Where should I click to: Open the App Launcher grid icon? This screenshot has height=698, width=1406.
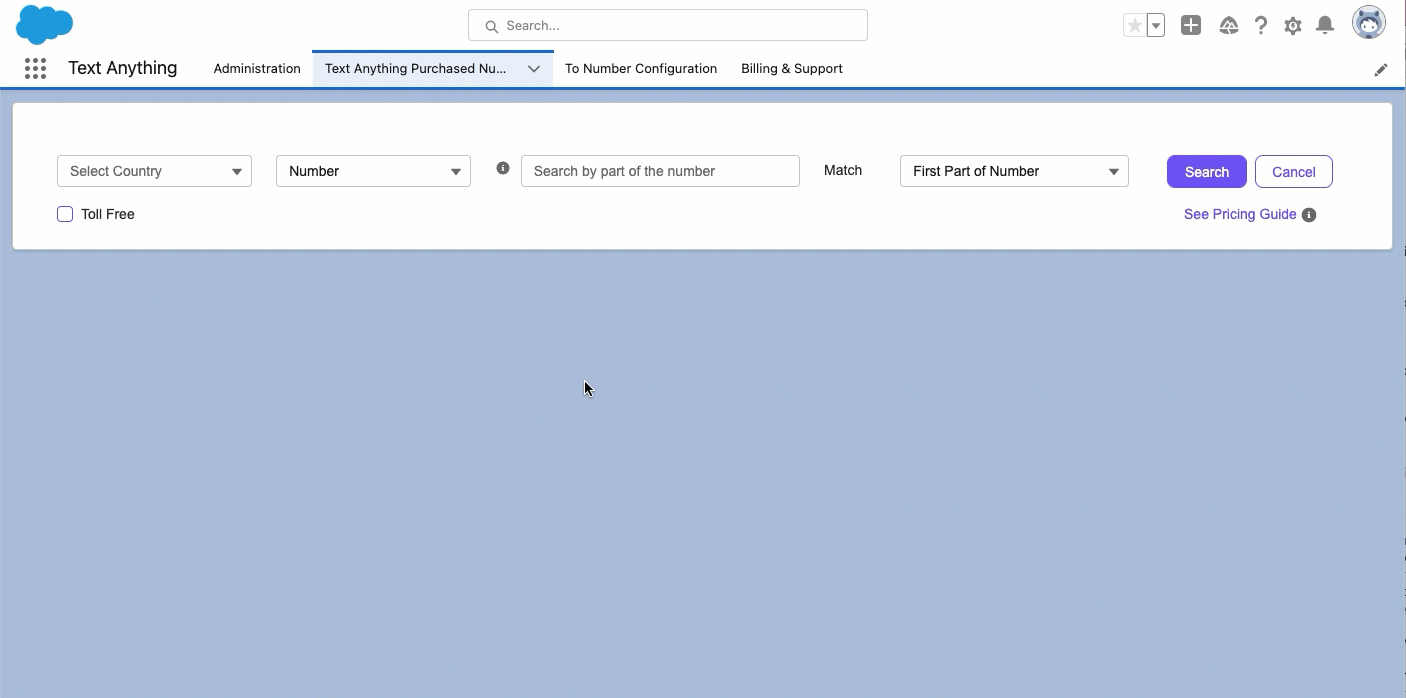click(35, 68)
